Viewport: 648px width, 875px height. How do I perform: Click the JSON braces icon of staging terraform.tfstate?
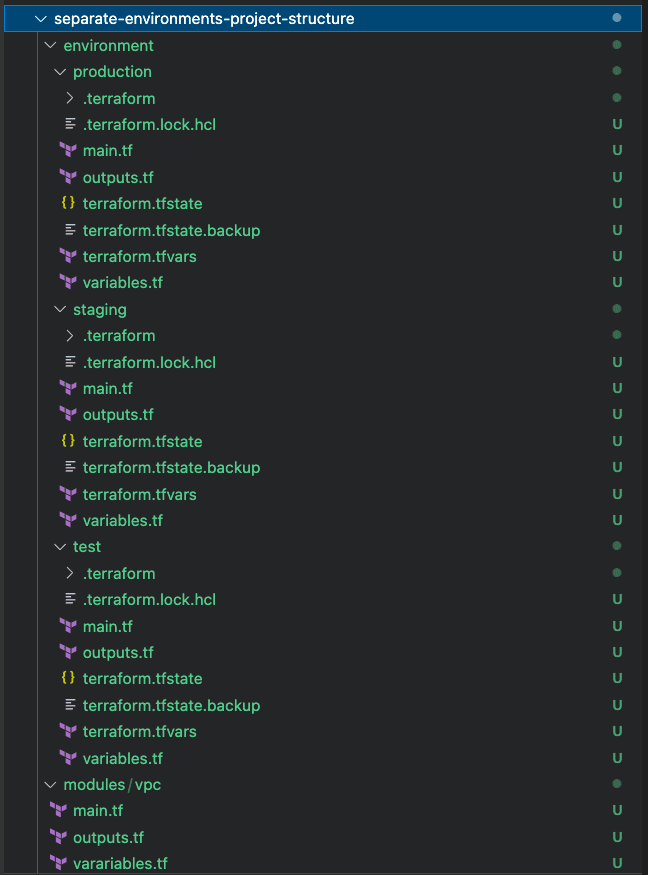(x=69, y=441)
